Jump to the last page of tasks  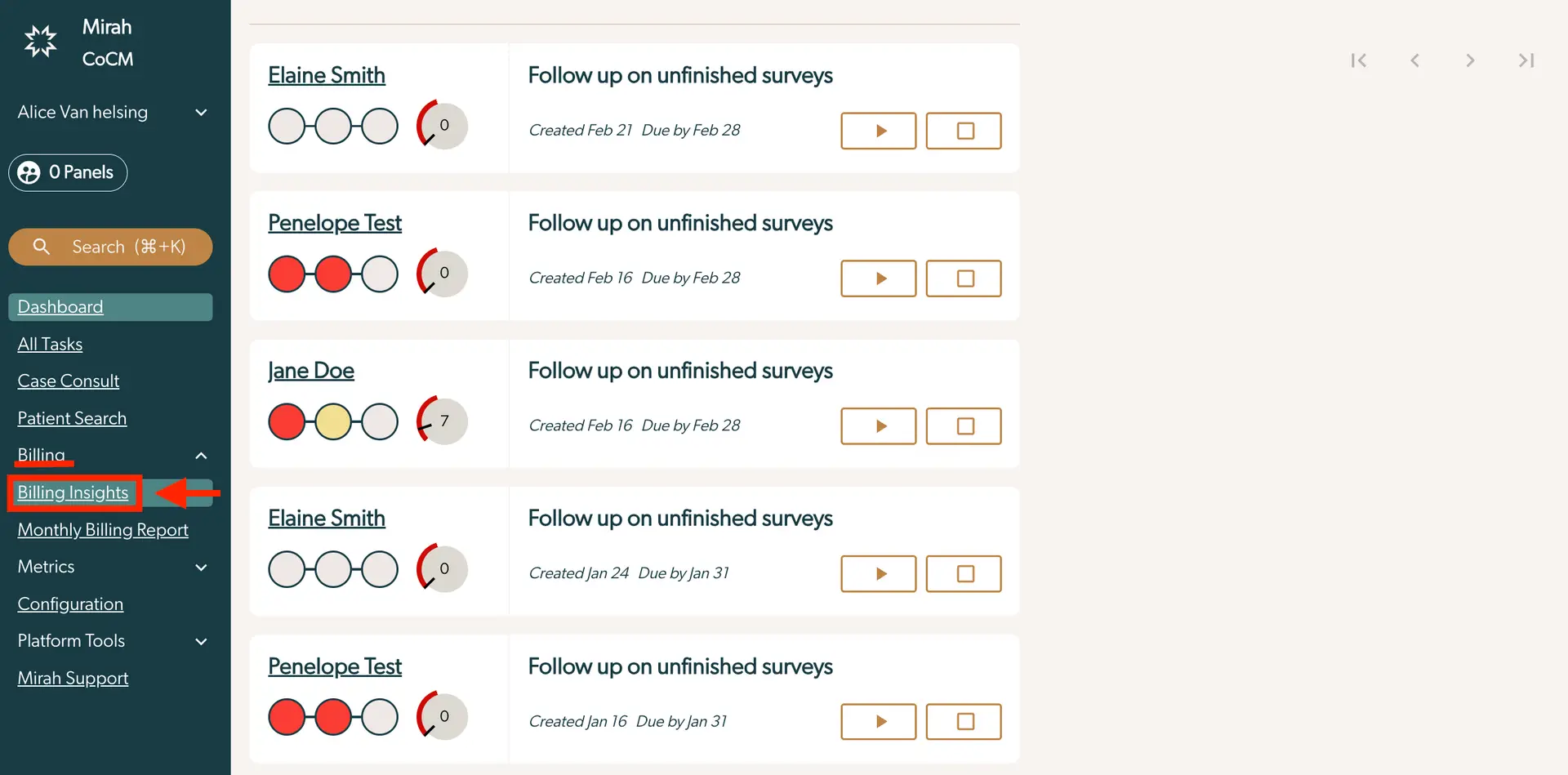click(x=1526, y=60)
